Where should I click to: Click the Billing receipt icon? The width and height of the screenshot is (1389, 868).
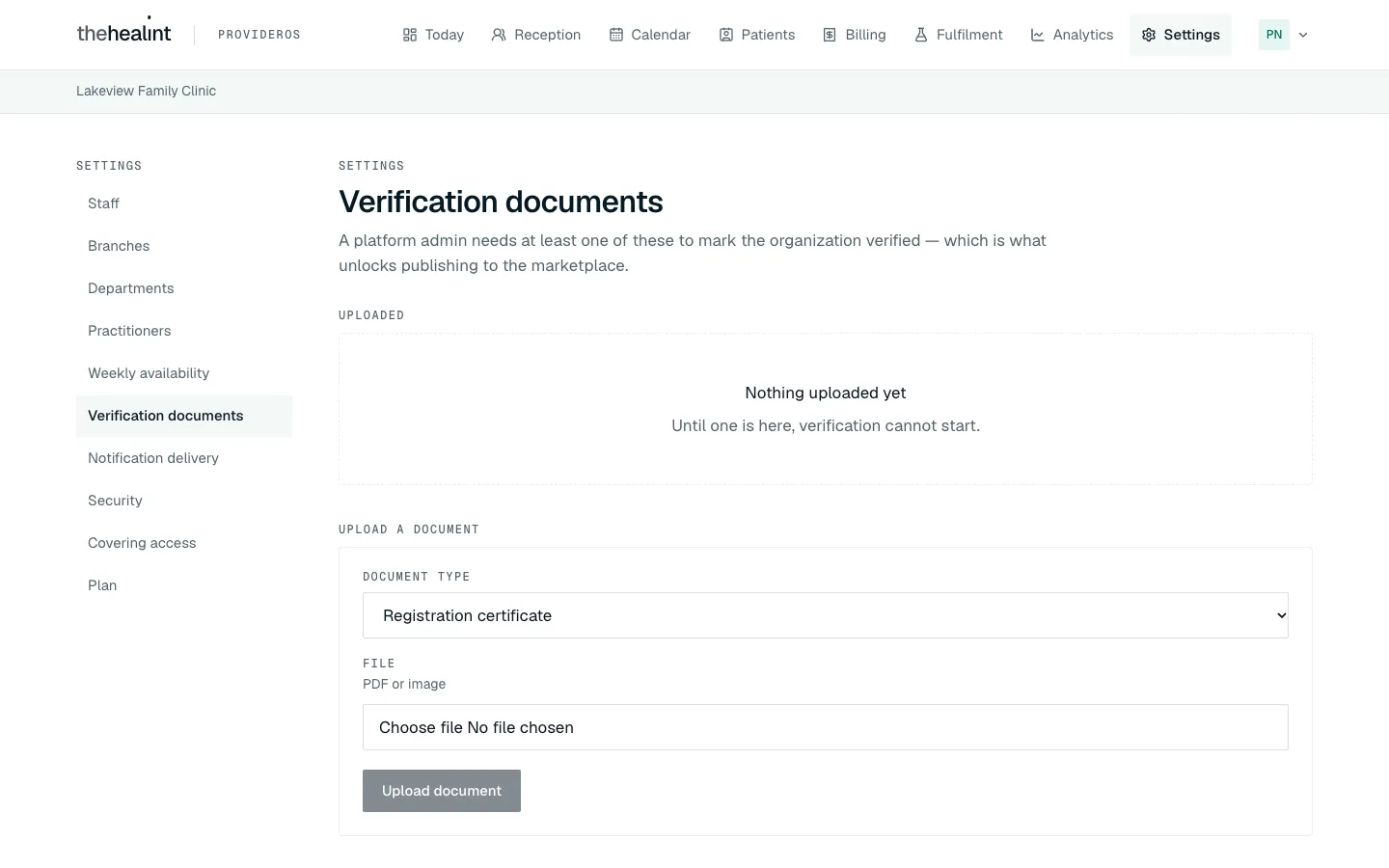830,35
